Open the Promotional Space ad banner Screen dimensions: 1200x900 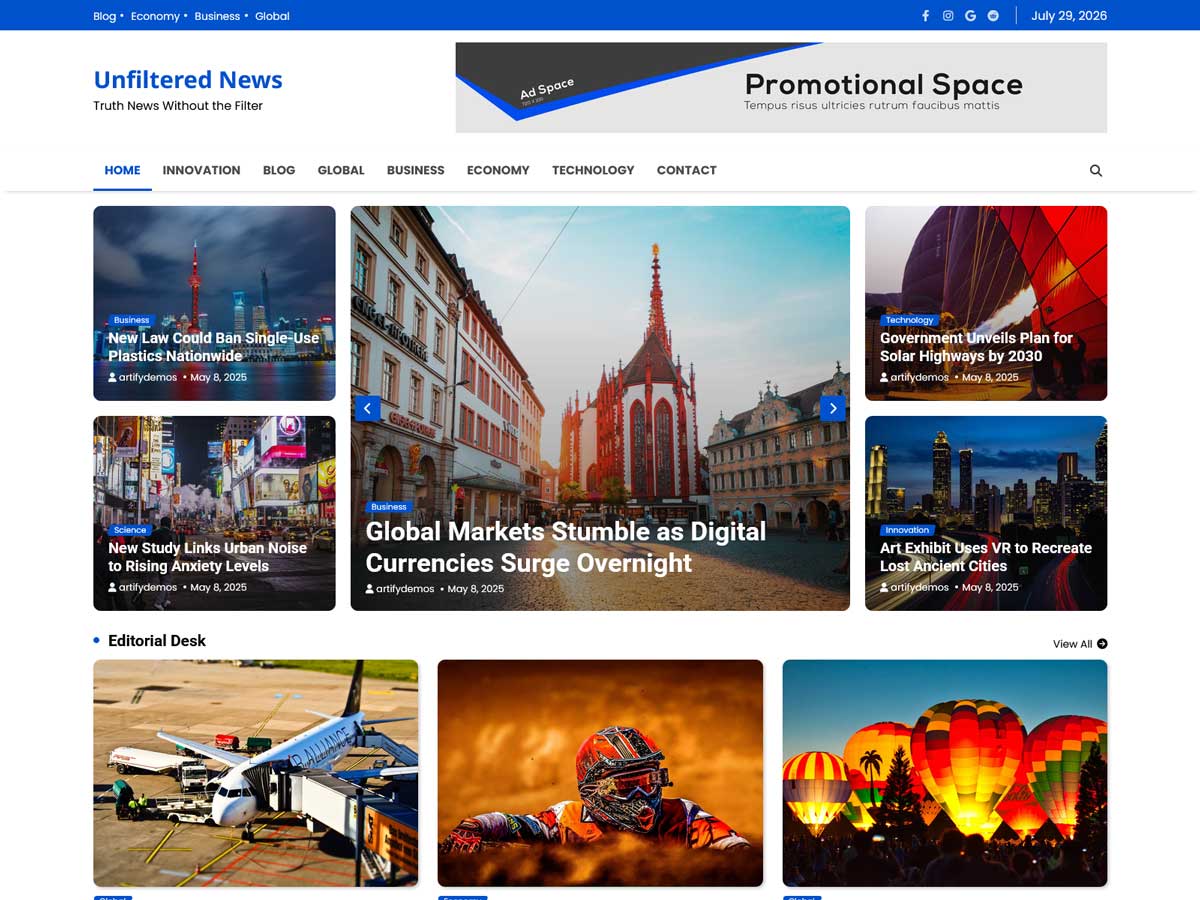pos(781,87)
